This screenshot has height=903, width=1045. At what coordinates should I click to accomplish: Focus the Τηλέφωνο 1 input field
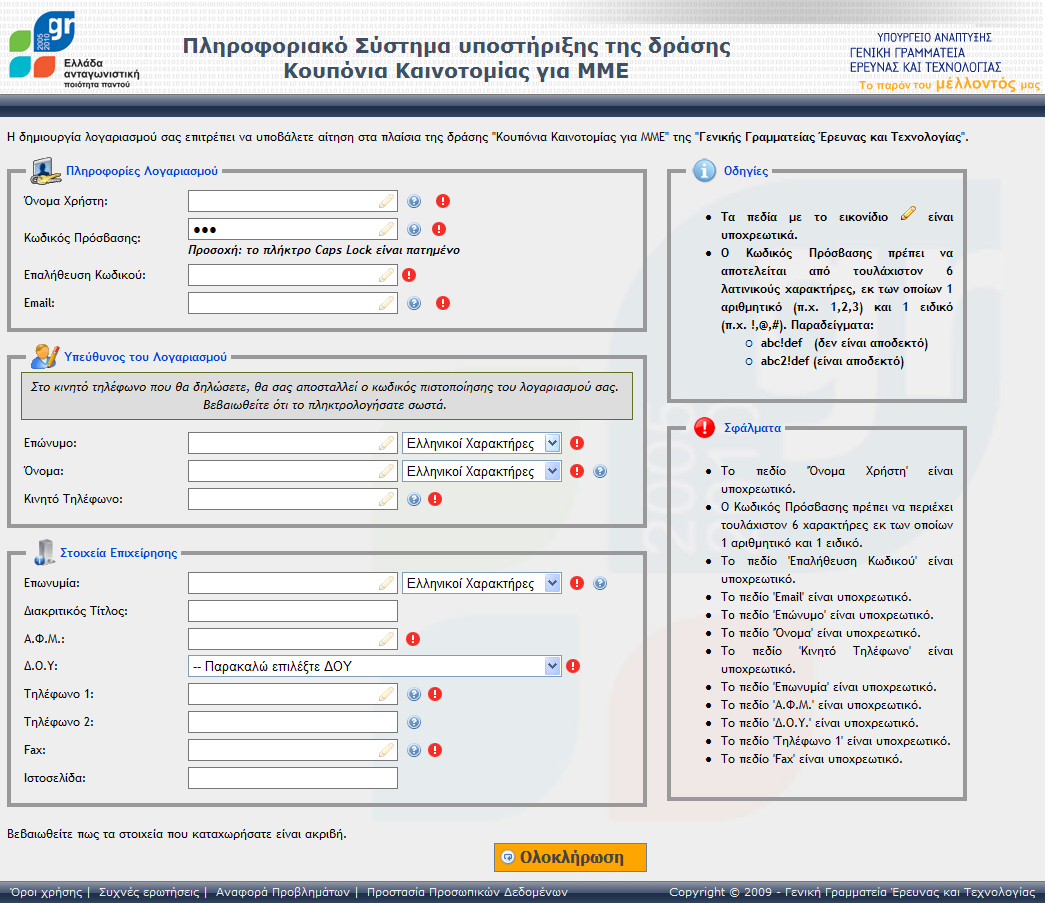click(293, 694)
